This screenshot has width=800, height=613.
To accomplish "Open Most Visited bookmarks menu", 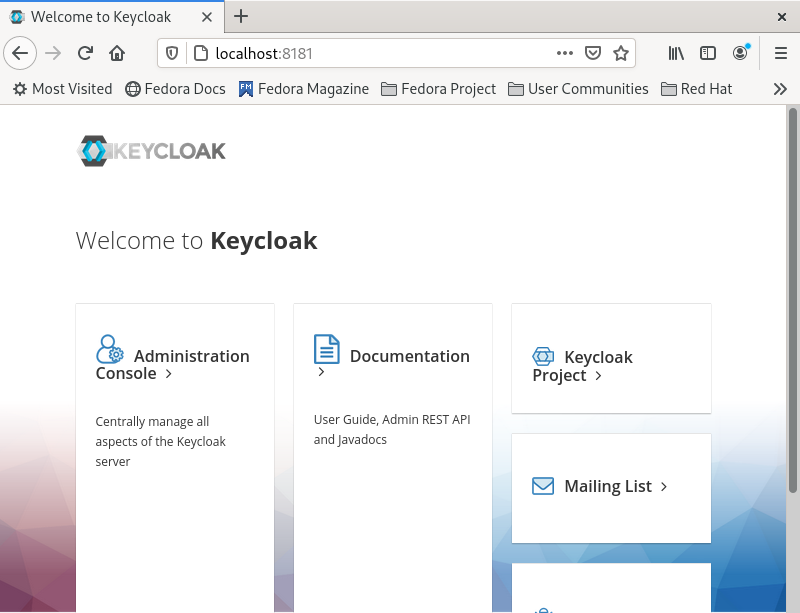I will (62, 89).
